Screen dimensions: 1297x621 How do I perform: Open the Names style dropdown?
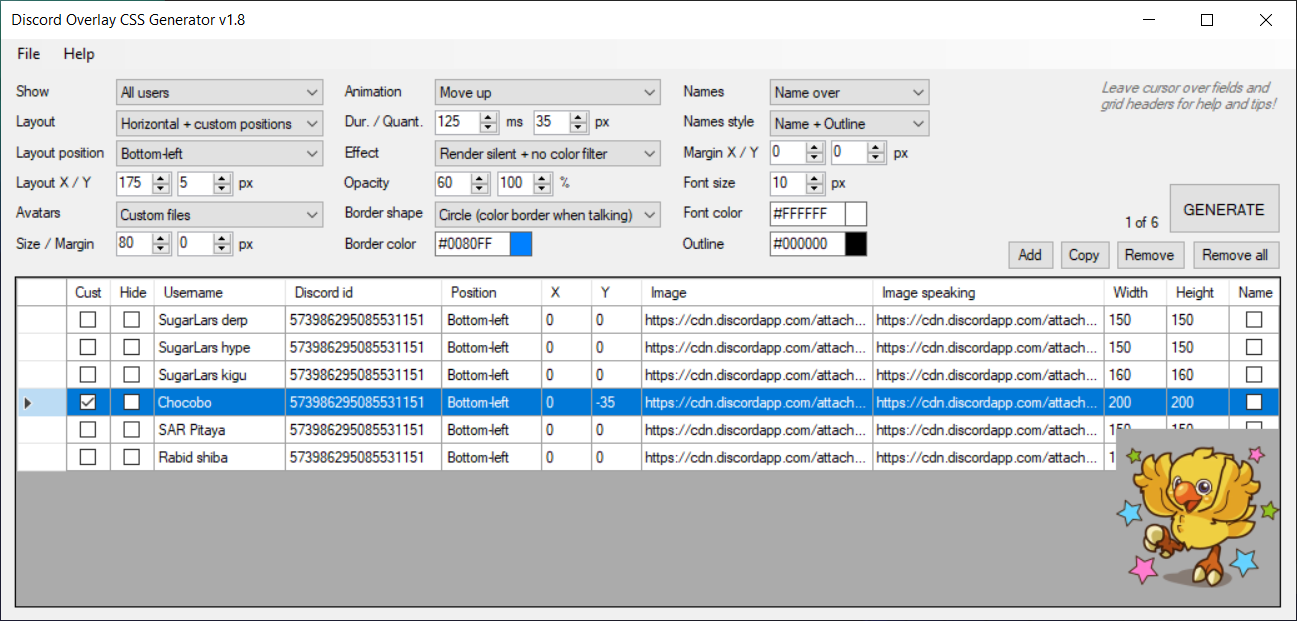pos(849,124)
